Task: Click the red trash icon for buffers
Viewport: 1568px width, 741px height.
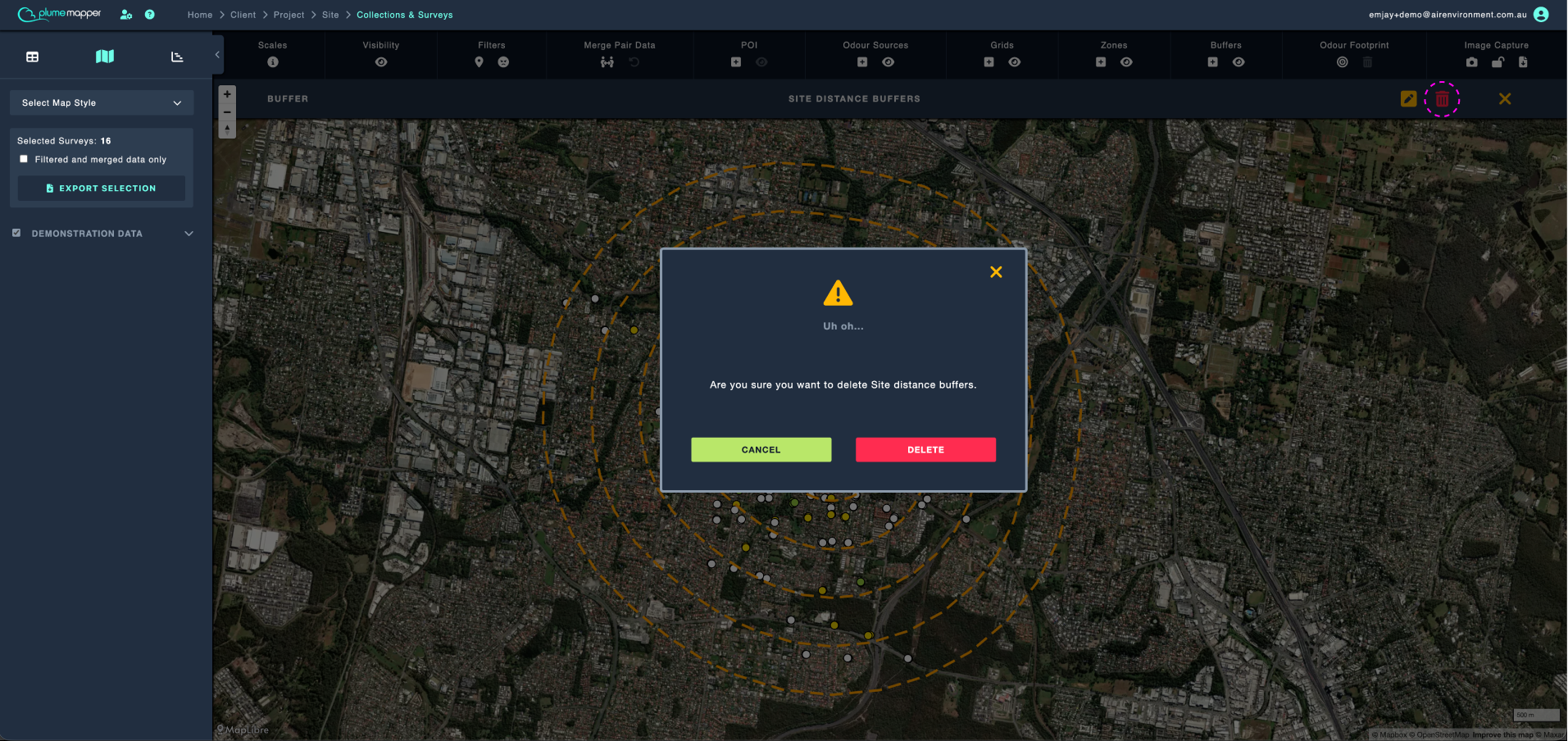Action: [x=1443, y=99]
